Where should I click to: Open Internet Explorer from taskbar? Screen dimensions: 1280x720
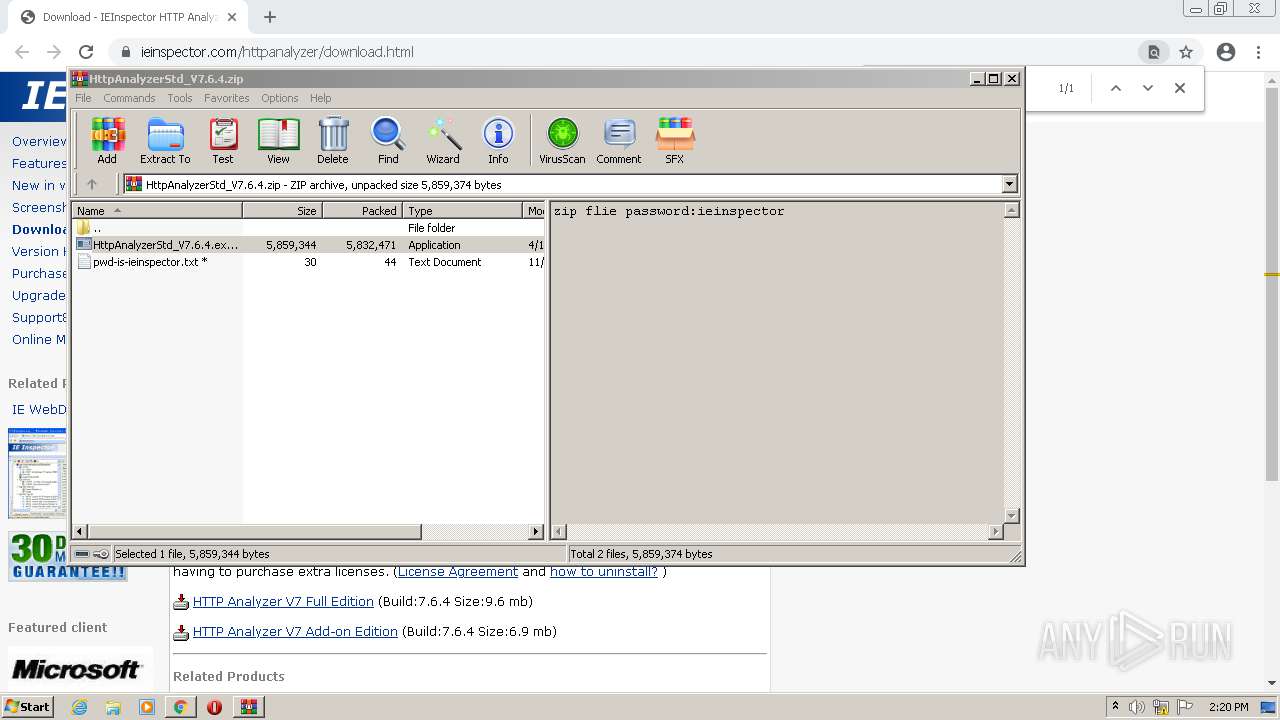click(79, 707)
